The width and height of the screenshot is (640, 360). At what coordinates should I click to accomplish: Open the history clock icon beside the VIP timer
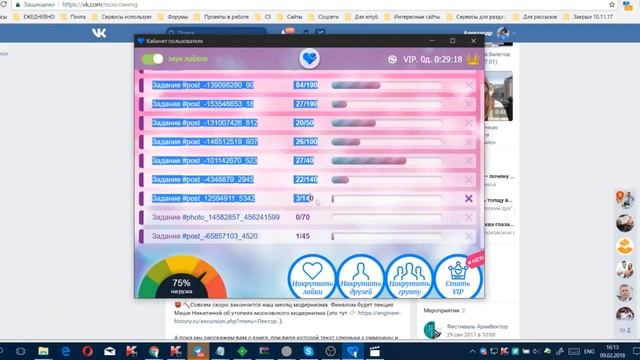pos(392,60)
